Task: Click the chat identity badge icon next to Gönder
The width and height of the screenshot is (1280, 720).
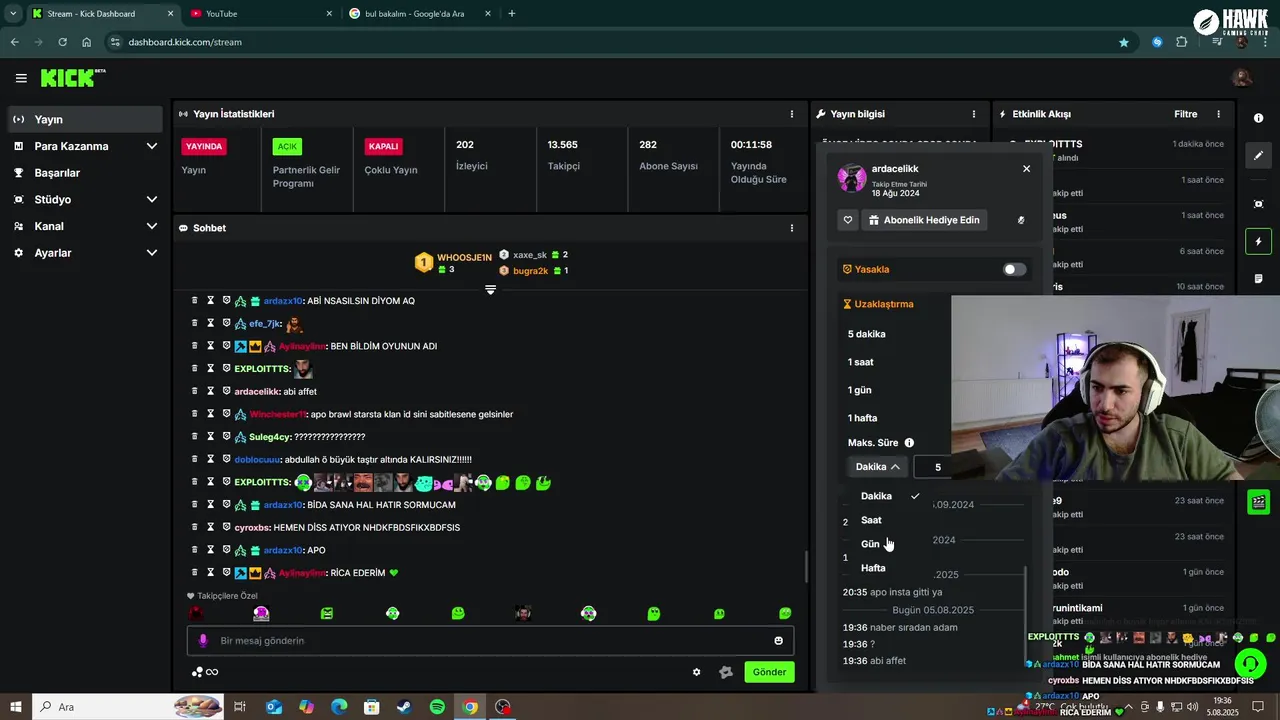Action: [x=726, y=672]
